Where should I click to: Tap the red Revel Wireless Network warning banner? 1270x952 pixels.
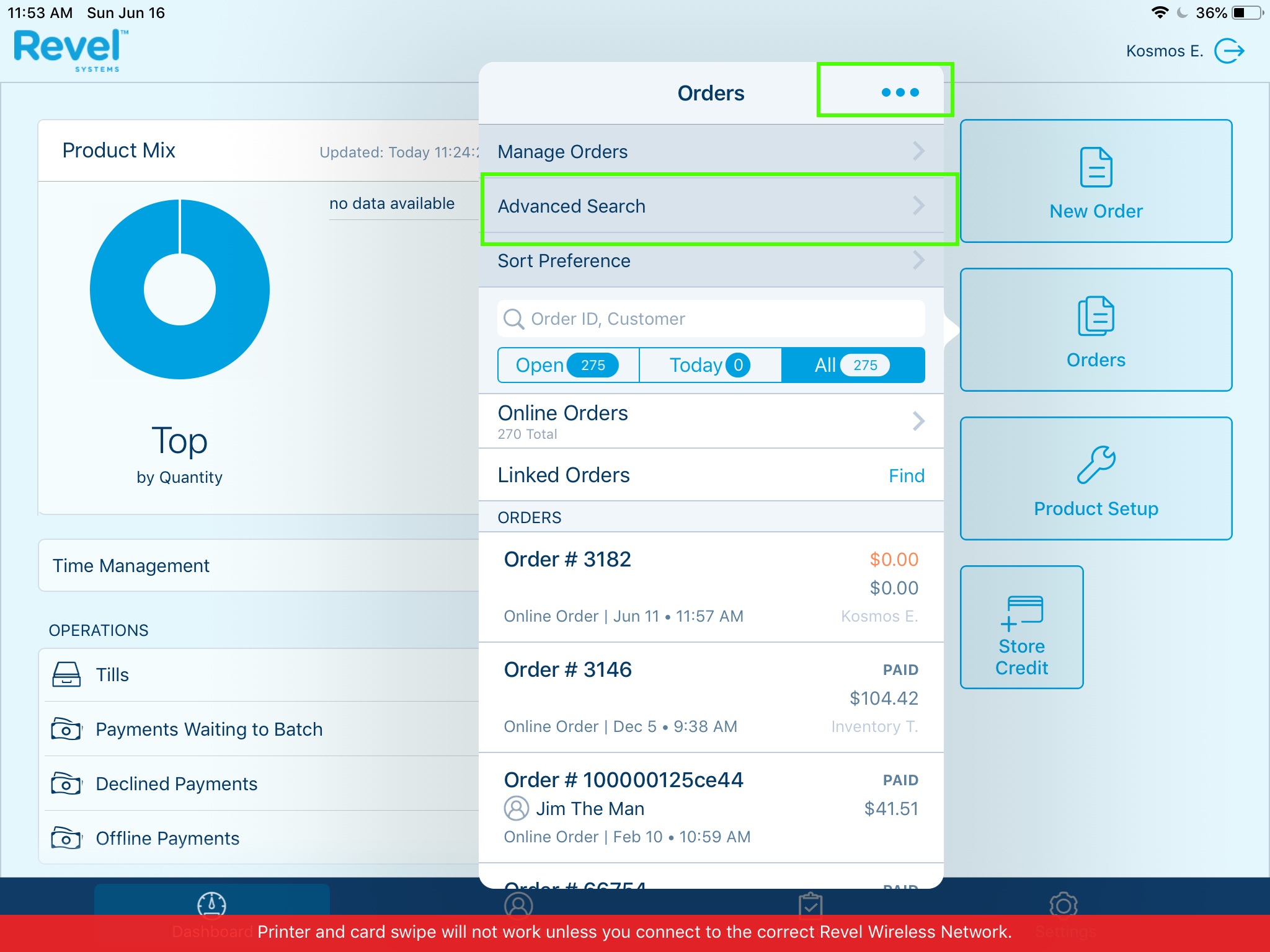click(635, 933)
